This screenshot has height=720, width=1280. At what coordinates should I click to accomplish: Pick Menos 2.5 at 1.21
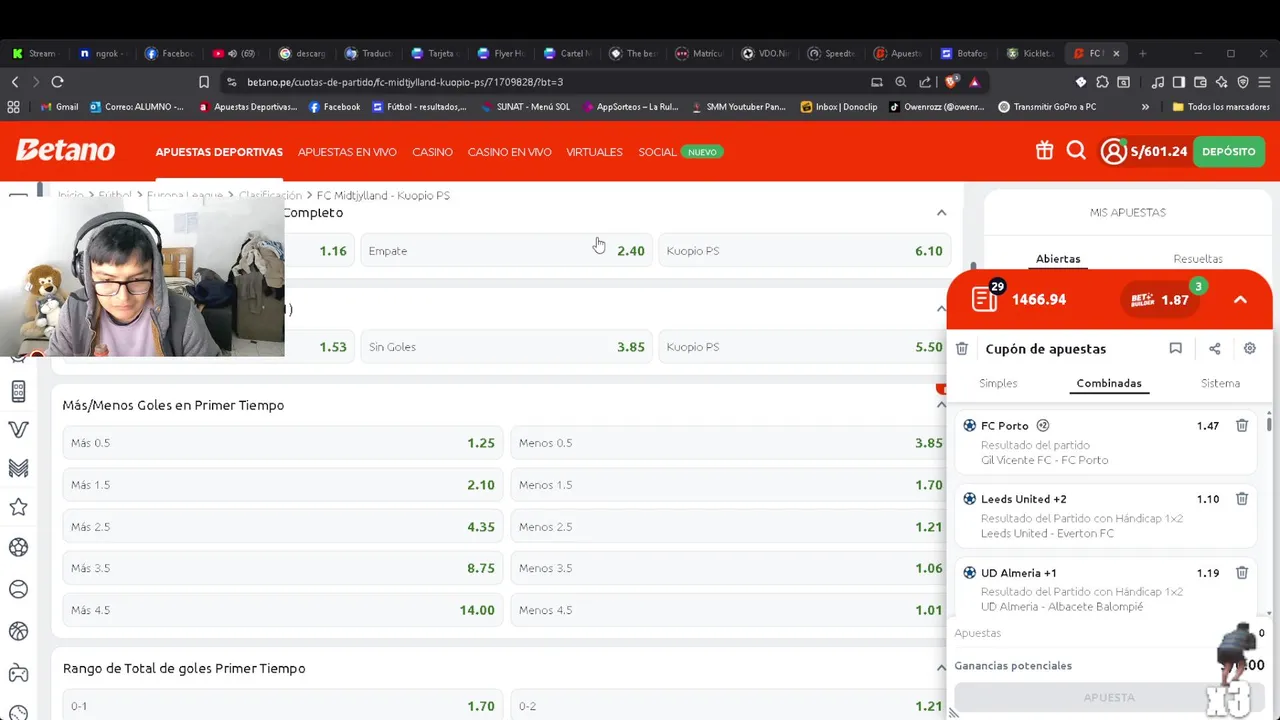tap(730, 527)
